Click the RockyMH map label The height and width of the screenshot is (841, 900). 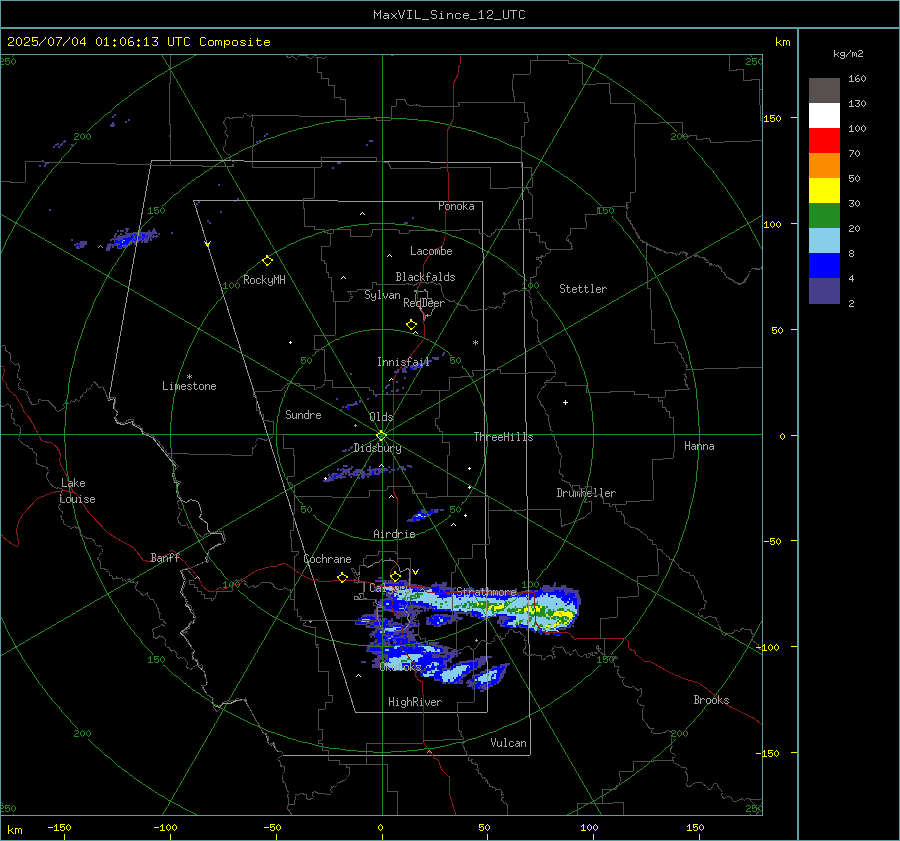click(264, 280)
